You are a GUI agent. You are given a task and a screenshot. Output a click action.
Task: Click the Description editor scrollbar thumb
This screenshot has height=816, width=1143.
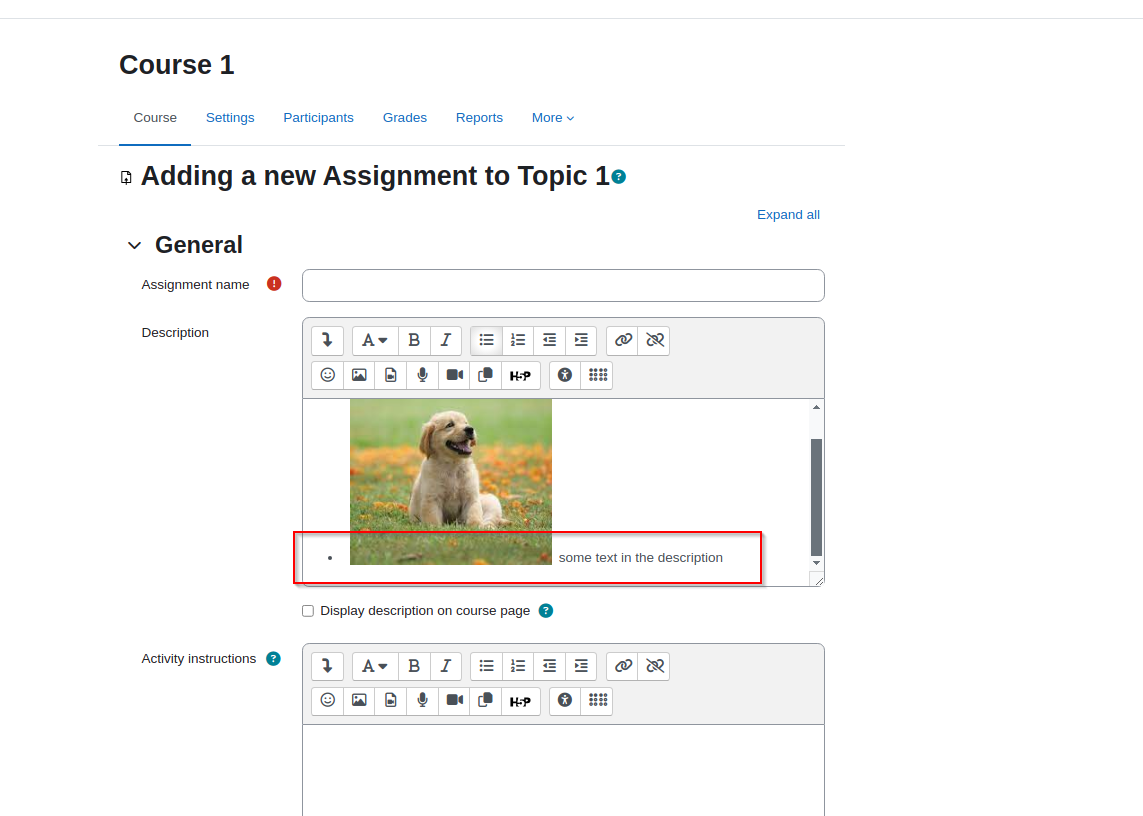(x=816, y=497)
